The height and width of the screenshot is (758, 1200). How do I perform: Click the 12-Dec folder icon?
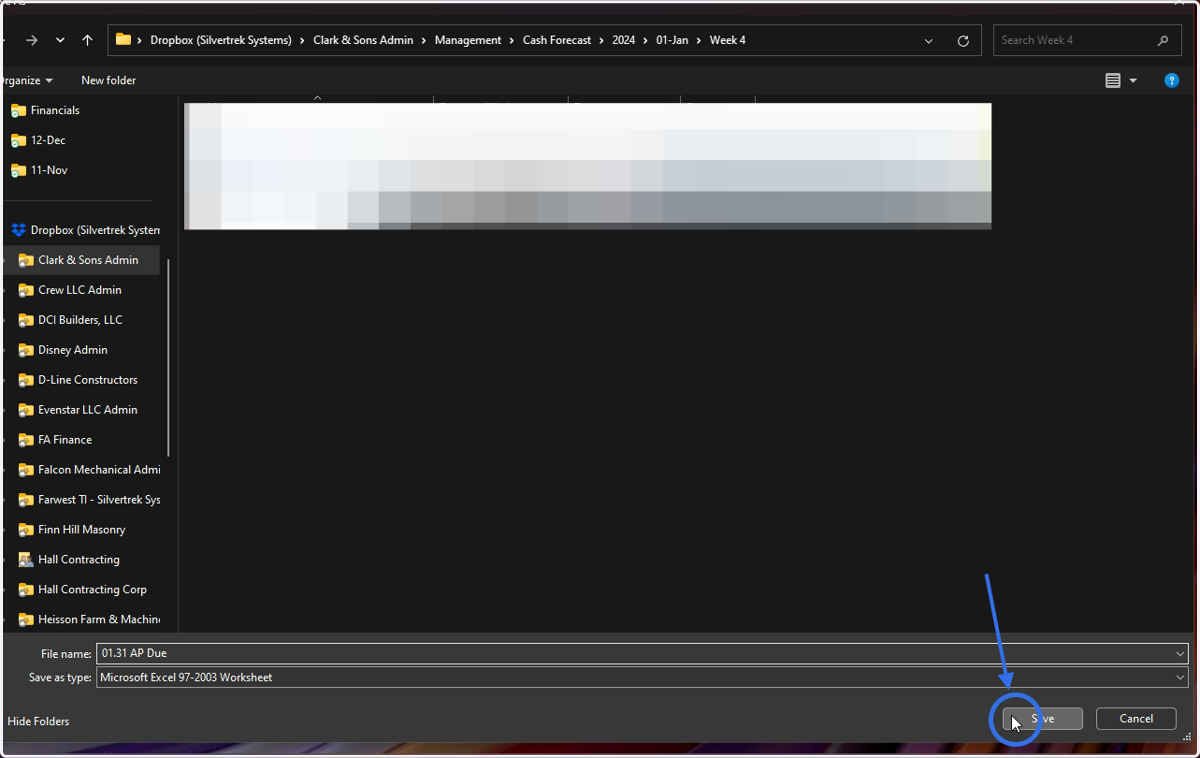pos(18,140)
